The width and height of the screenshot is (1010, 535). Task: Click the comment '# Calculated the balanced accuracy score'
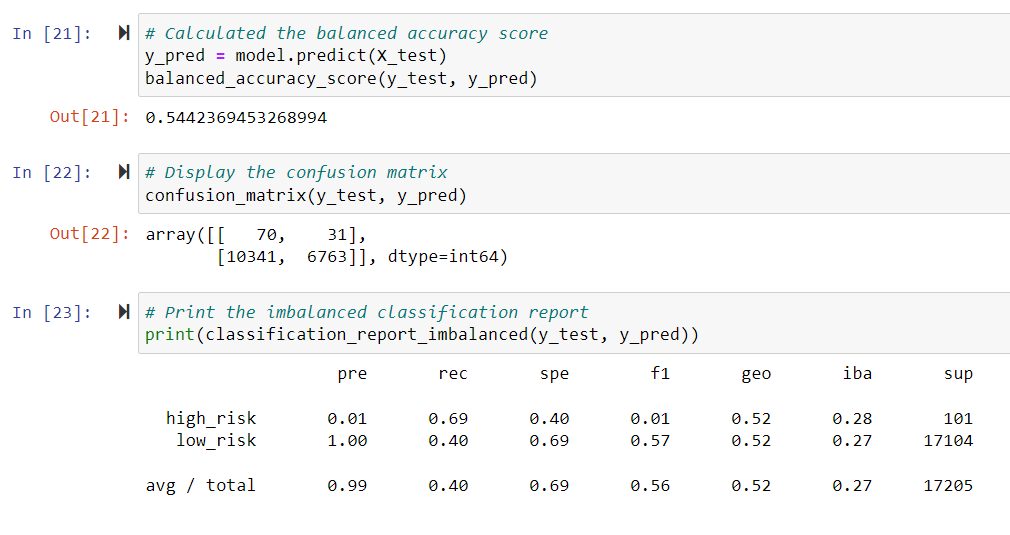point(347,33)
